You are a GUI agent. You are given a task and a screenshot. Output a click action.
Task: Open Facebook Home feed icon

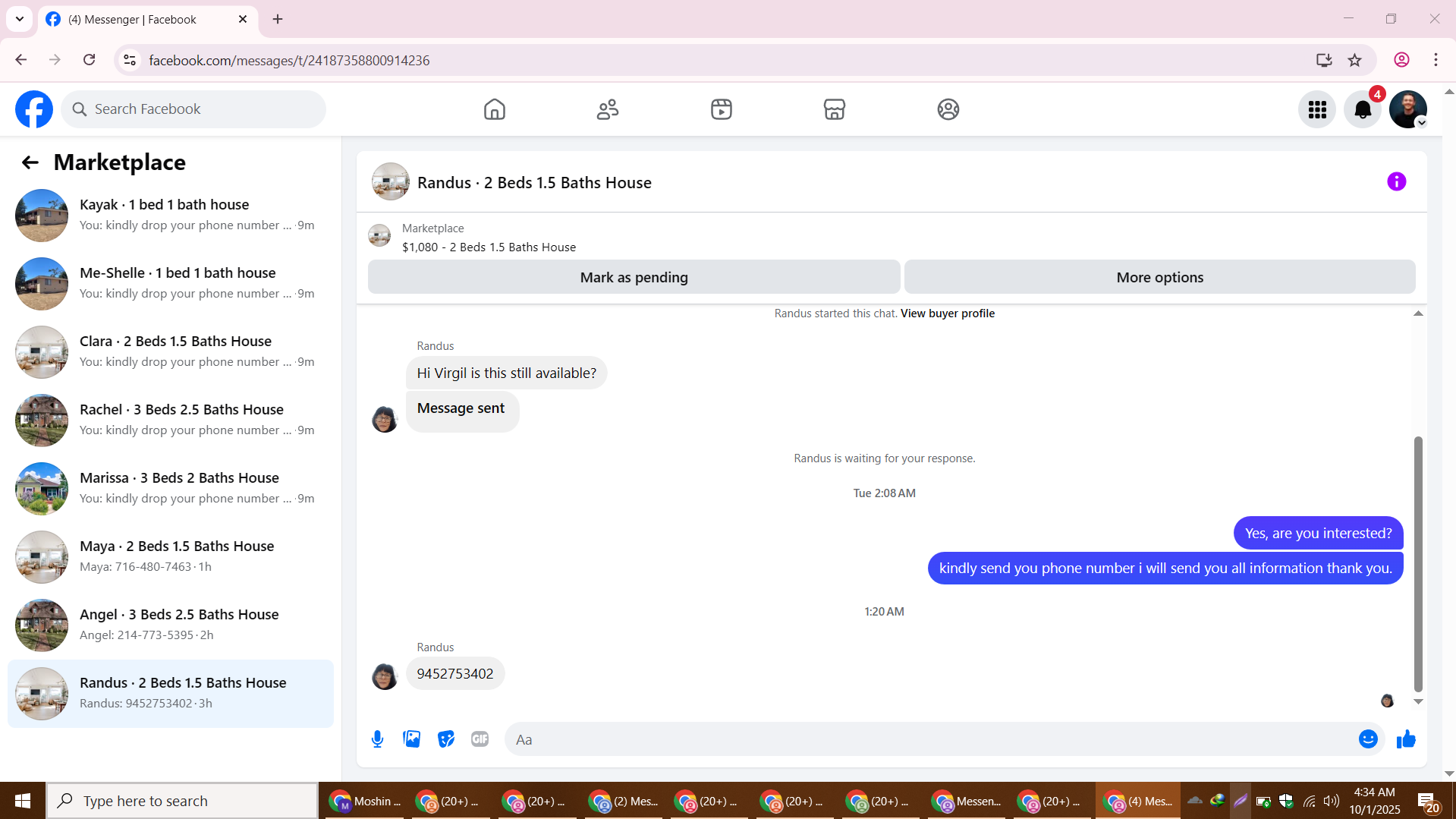(x=495, y=109)
